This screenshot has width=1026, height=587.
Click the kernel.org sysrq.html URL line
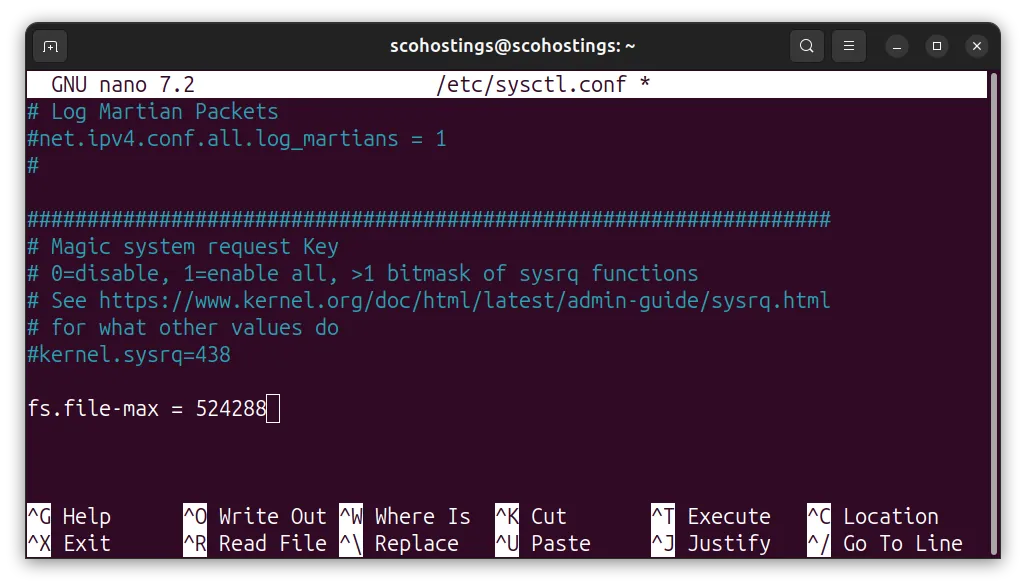click(x=429, y=301)
